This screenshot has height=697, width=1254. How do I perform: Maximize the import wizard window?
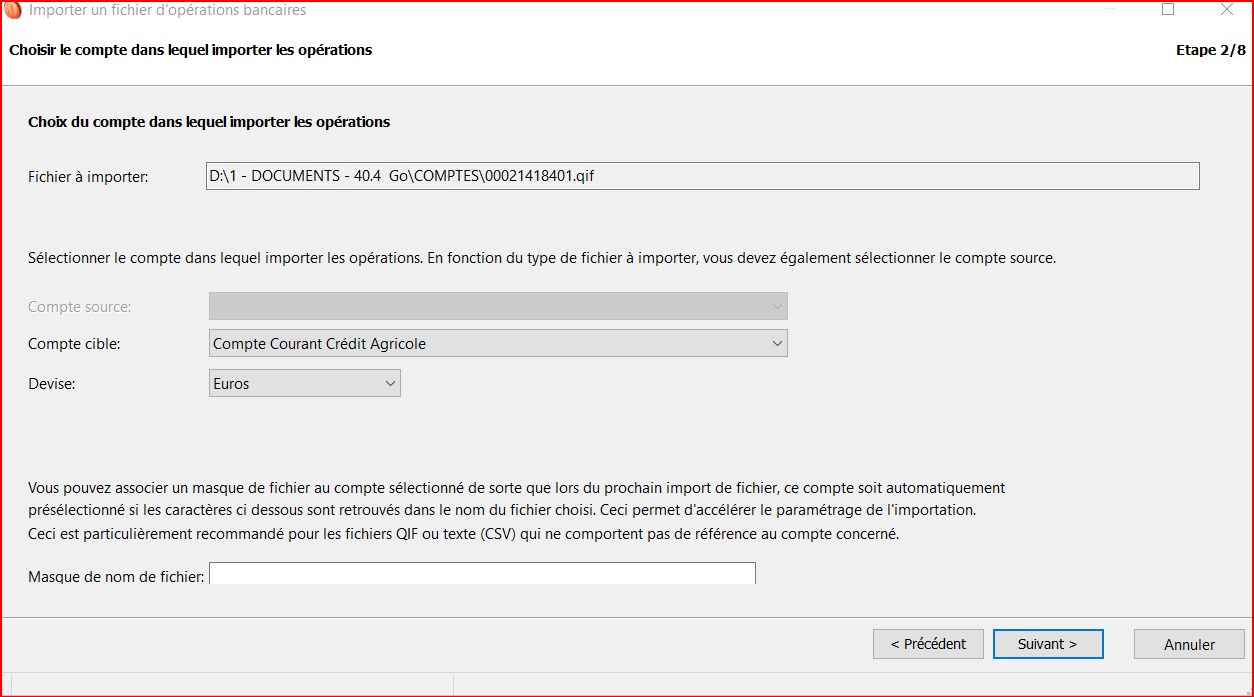[x=1168, y=9]
